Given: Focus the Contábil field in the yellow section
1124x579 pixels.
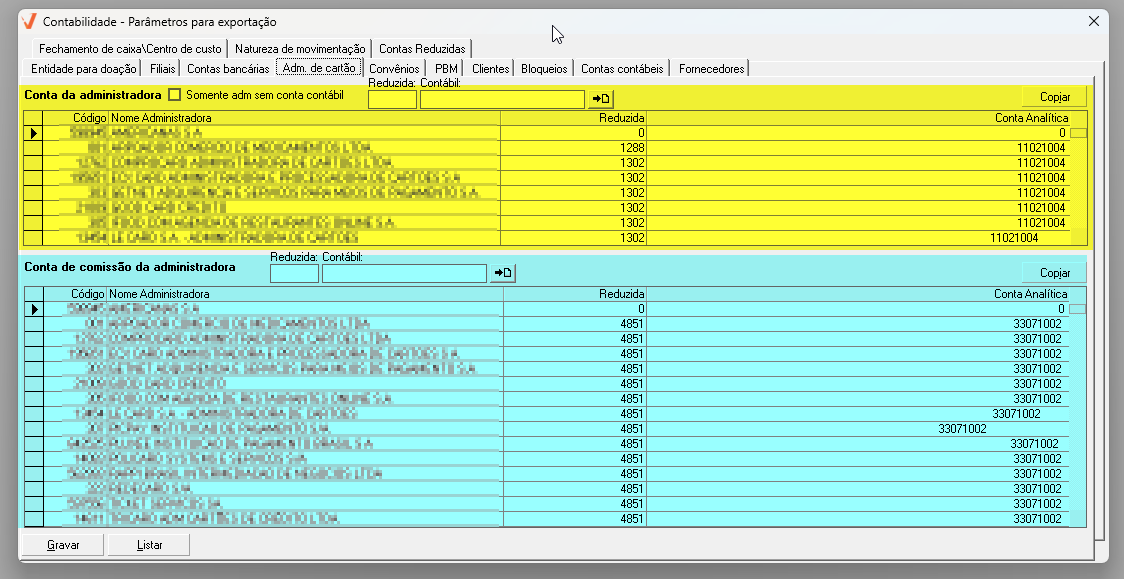Looking at the screenshot, I should 503,100.
